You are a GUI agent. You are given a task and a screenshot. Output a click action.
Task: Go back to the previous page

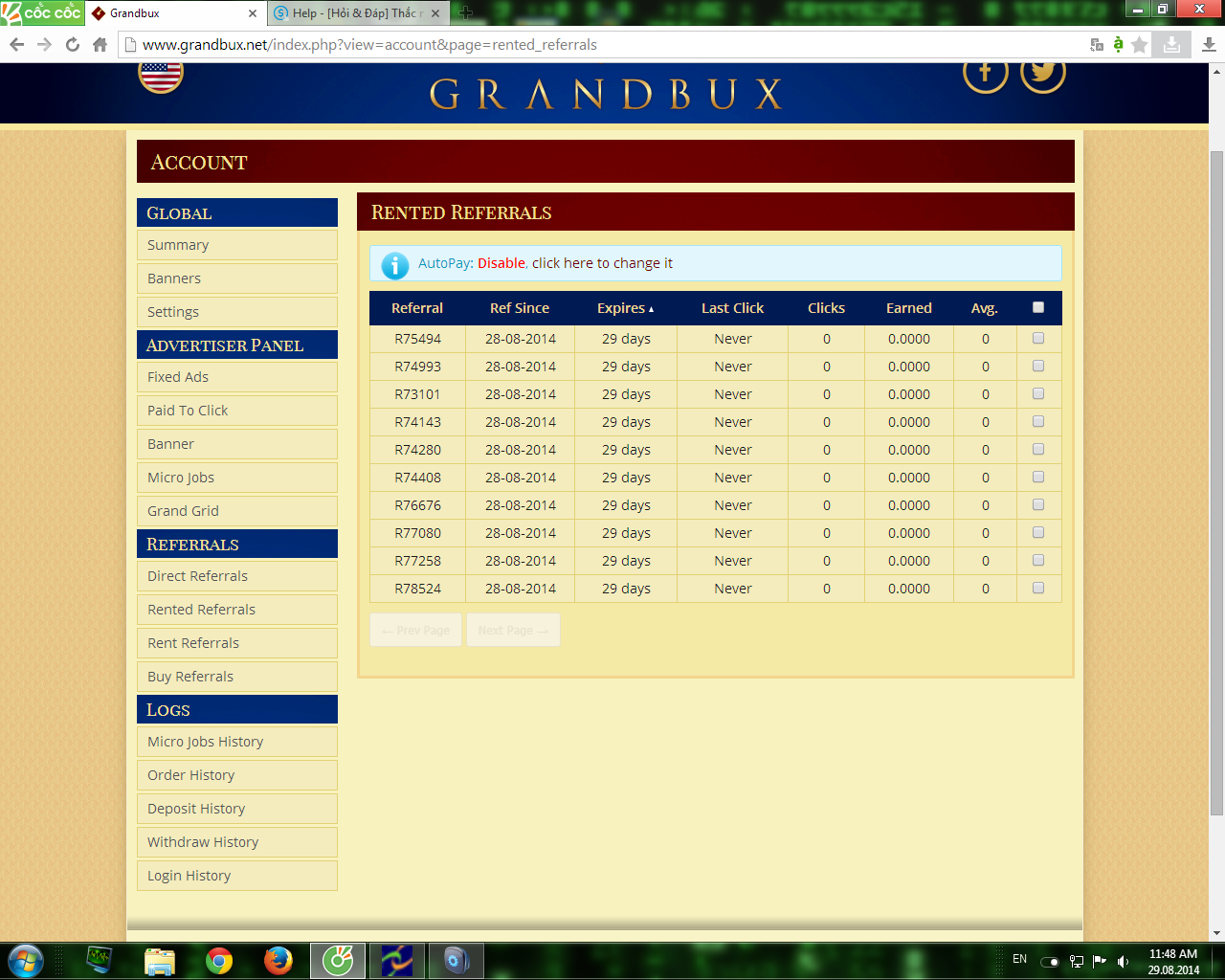(x=16, y=45)
